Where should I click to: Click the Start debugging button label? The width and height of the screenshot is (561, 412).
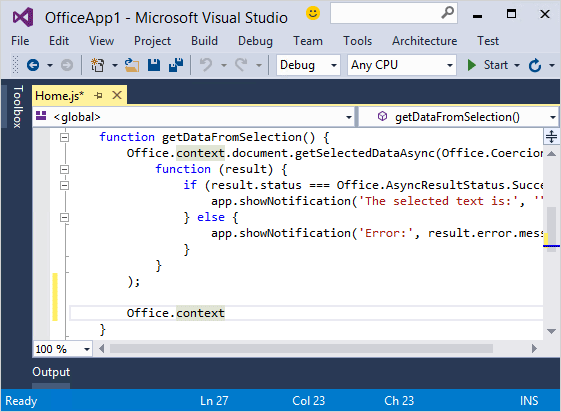[496, 65]
